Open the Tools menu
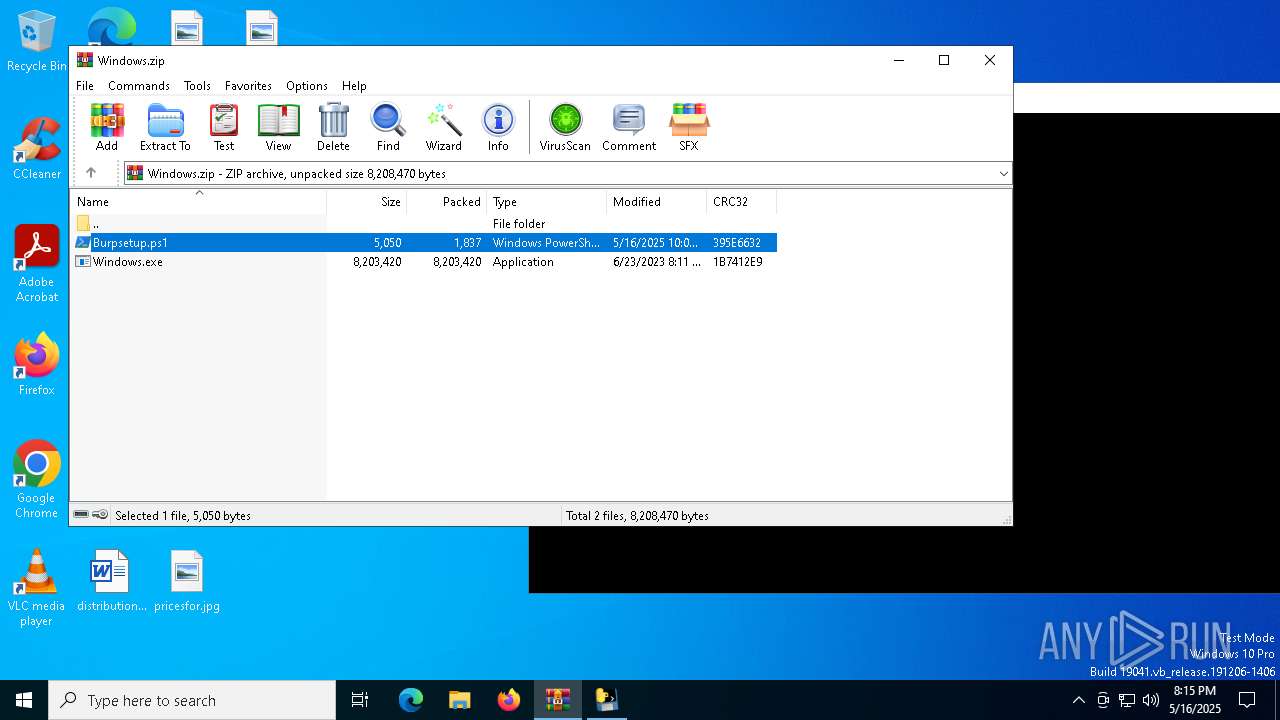This screenshot has height=720, width=1280. (x=197, y=86)
